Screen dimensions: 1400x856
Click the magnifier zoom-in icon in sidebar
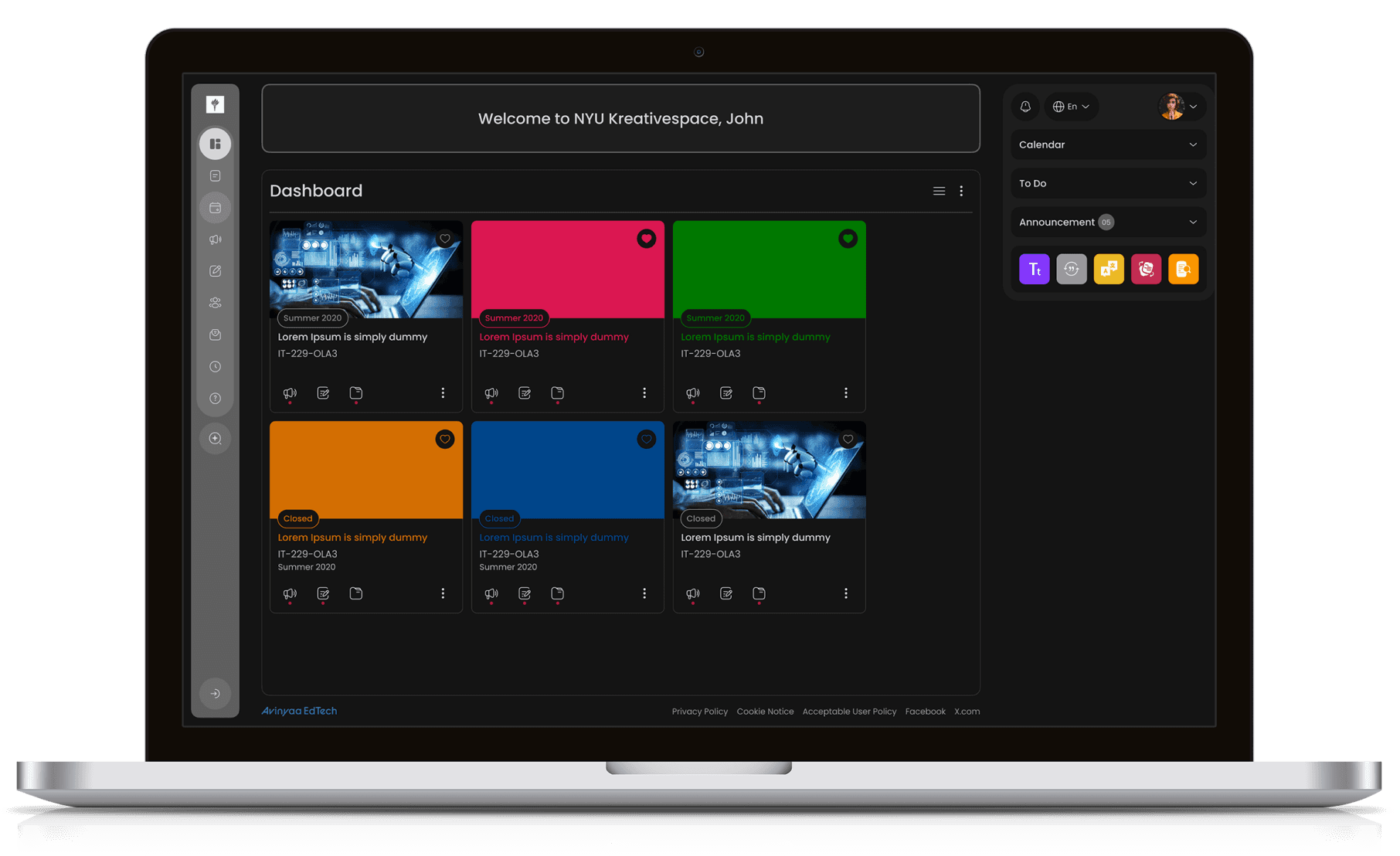point(215,439)
